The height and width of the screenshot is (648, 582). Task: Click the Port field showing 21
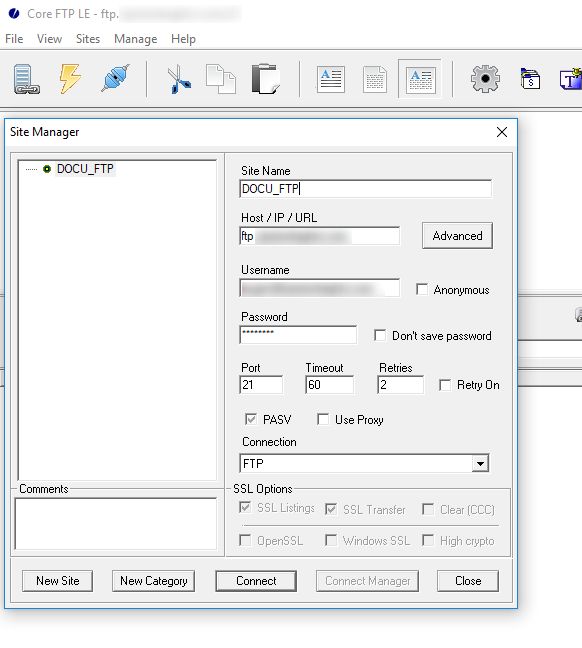[261, 385]
